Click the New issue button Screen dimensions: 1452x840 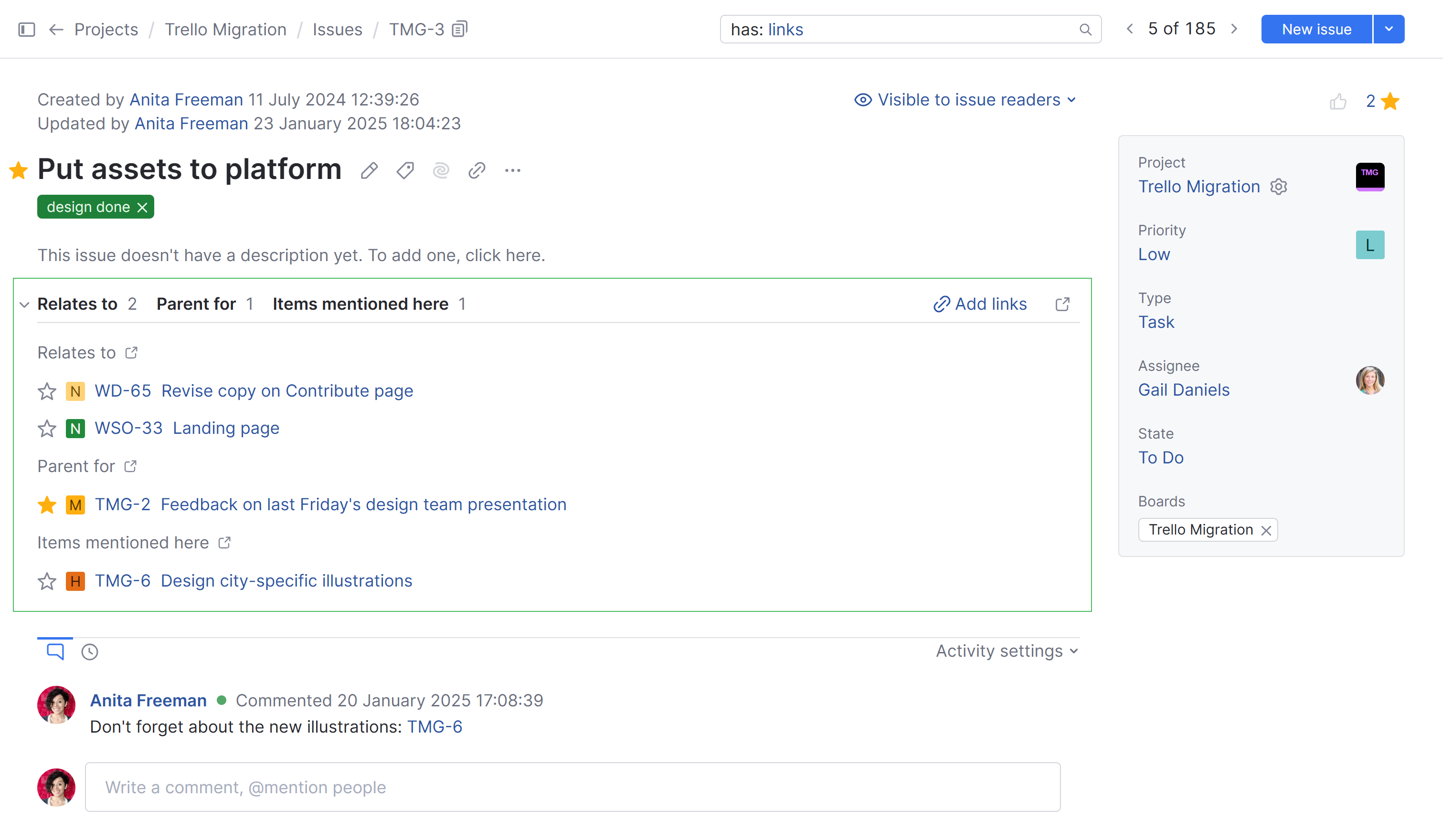[x=1316, y=29]
